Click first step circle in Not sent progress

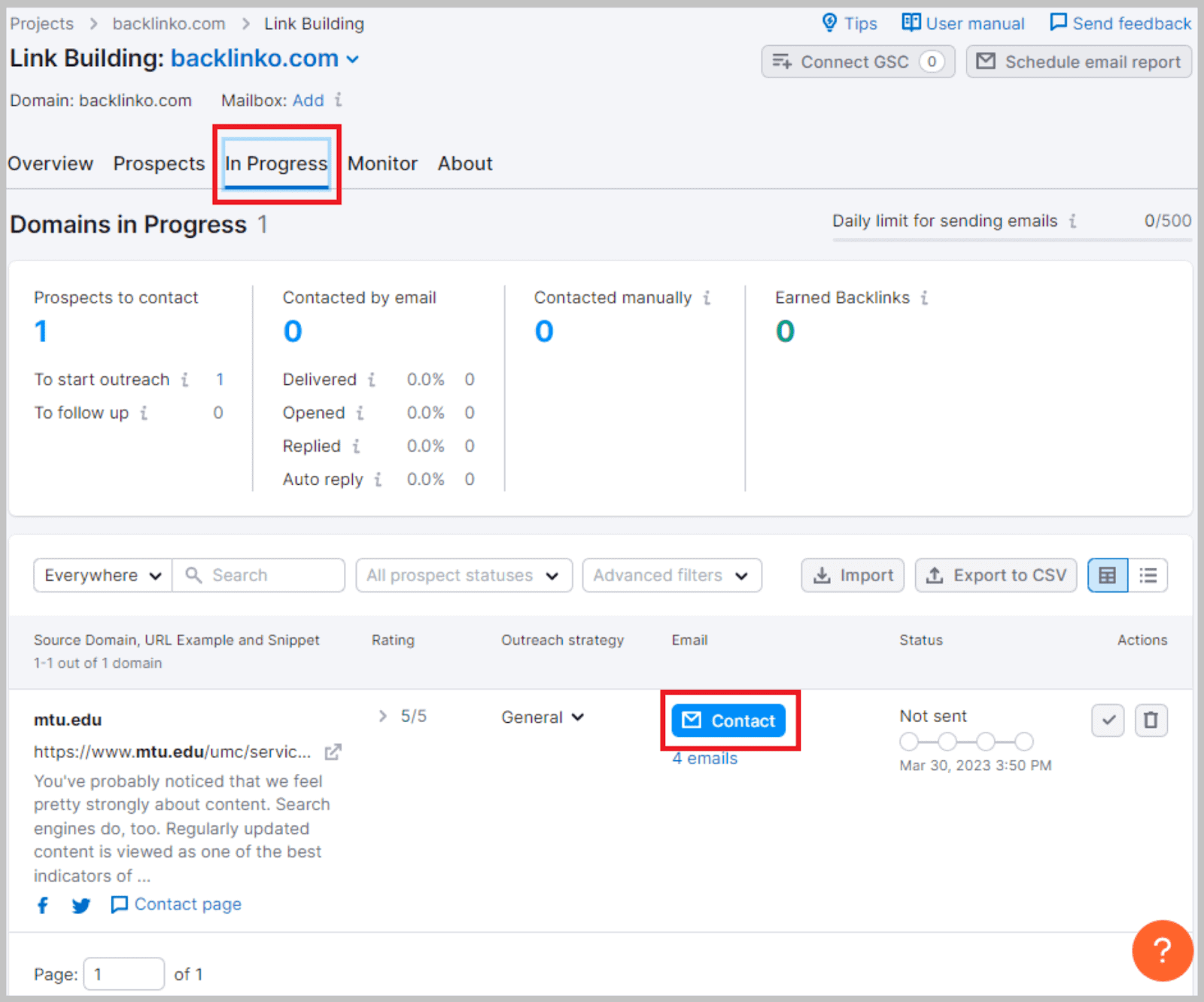(x=909, y=742)
